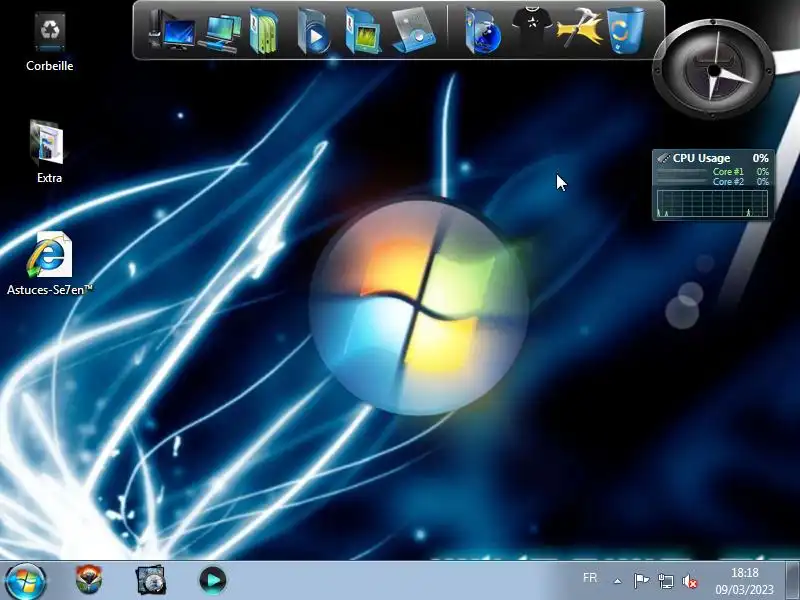Click the Core #1 usage row
Screen dimensions: 800x600
[x=713, y=172]
